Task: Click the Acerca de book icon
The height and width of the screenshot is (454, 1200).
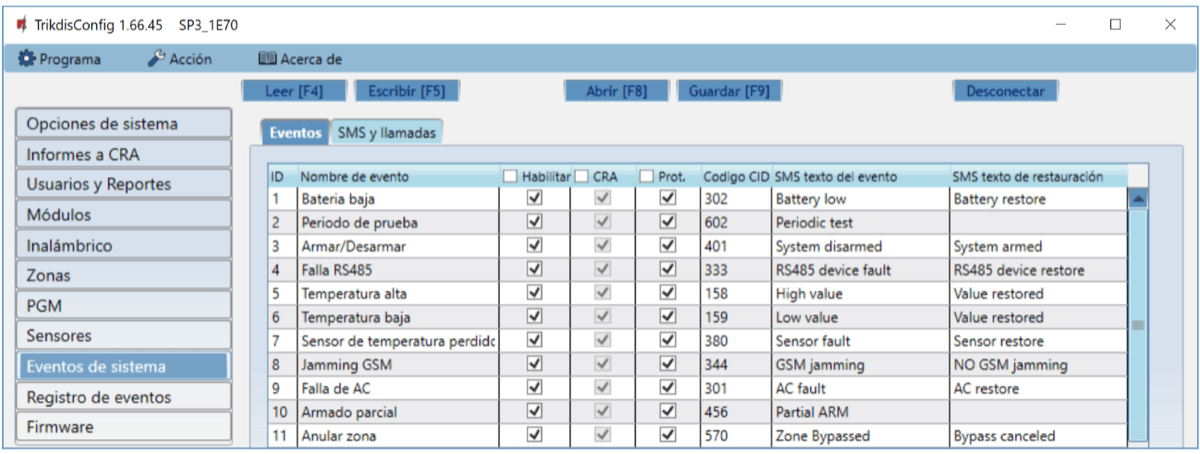Action: 267,59
